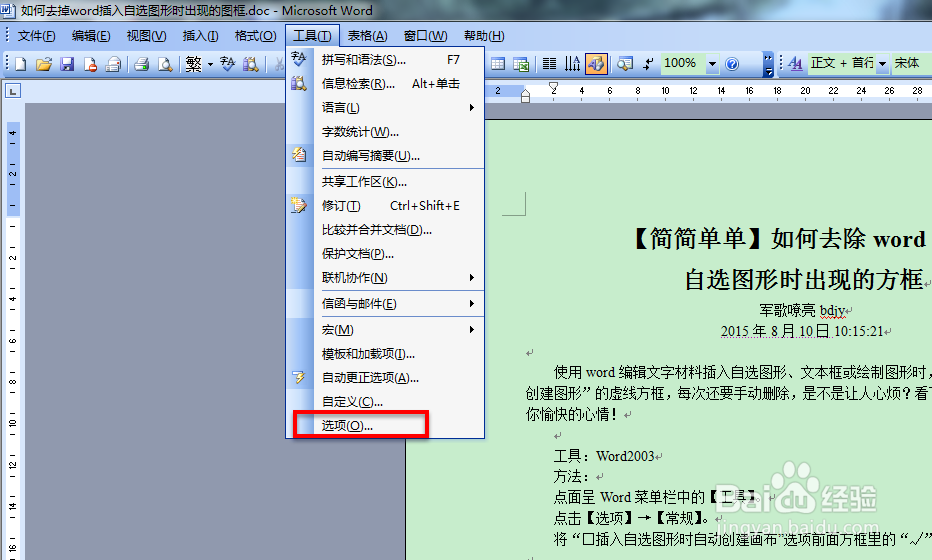Viewport: 932px width, 560px height.
Task: Open the 表格(A) menu
Action: 367,36
